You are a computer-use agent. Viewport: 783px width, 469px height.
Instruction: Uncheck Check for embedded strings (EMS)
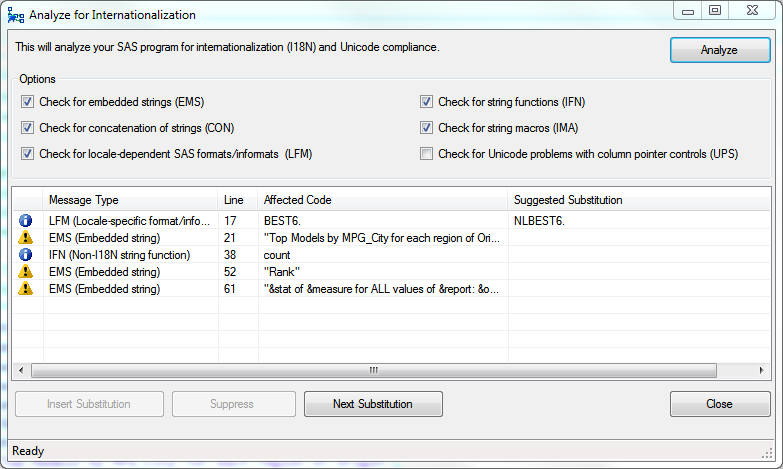[27, 102]
